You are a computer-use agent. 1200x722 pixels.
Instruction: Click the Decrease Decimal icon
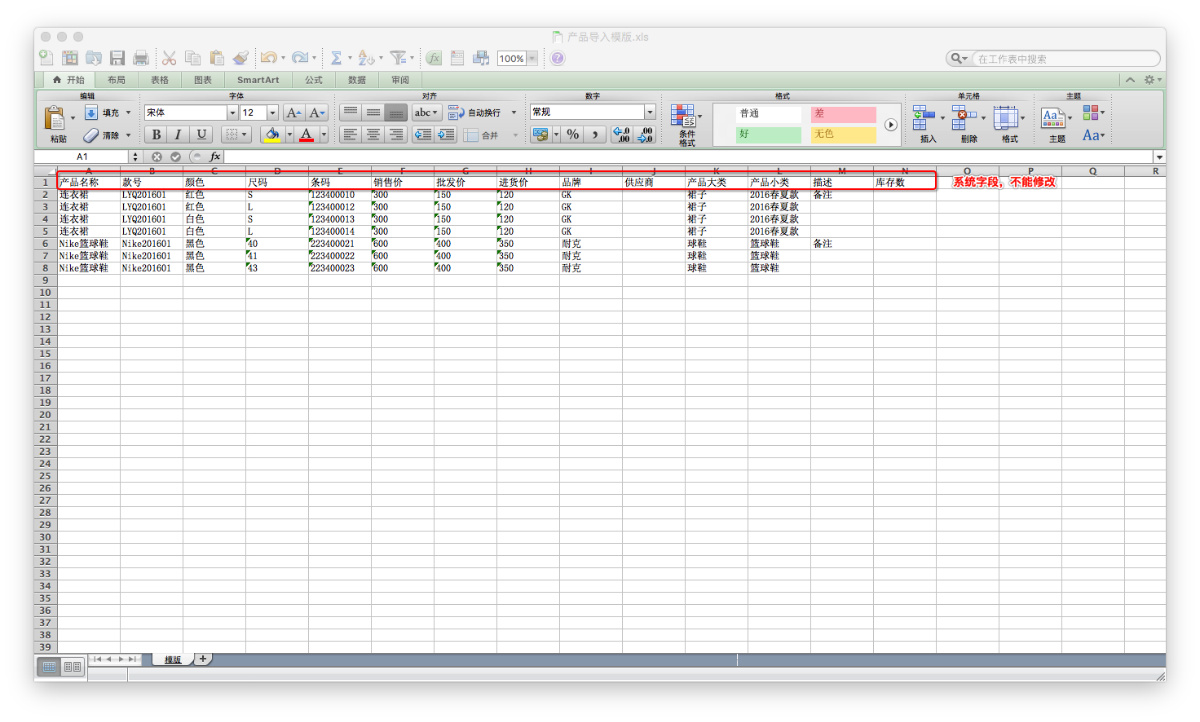click(645, 134)
